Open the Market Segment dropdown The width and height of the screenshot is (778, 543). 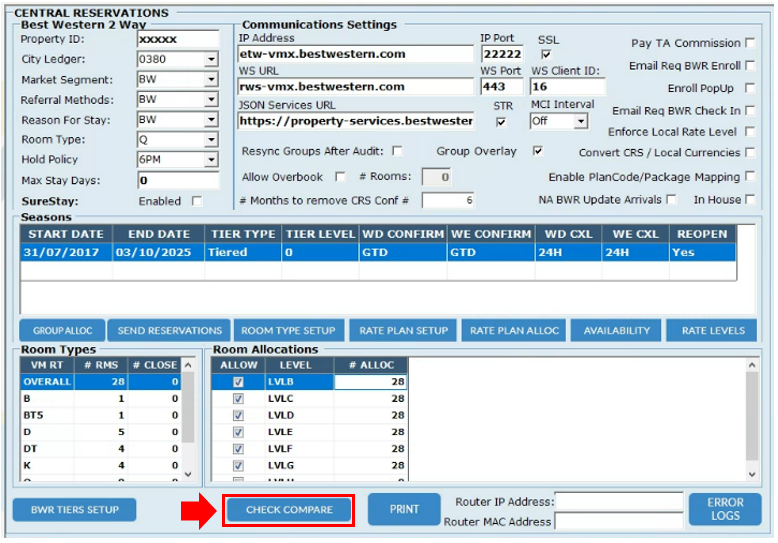click(211, 79)
